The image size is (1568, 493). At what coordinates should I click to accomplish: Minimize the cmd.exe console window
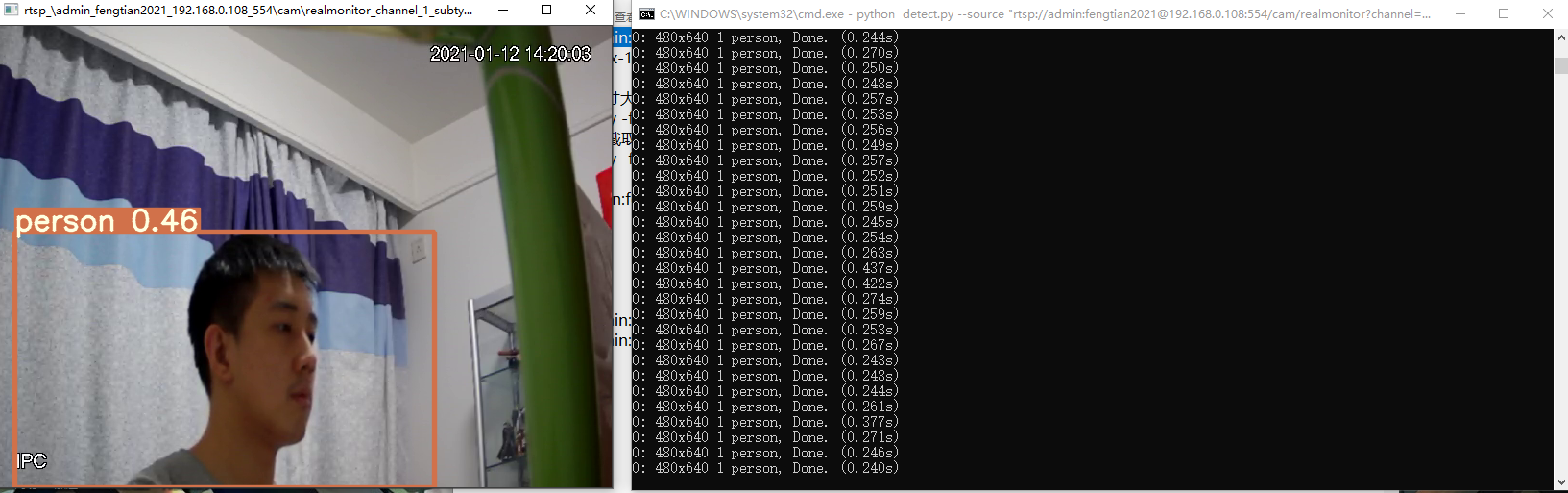click(1459, 14)
